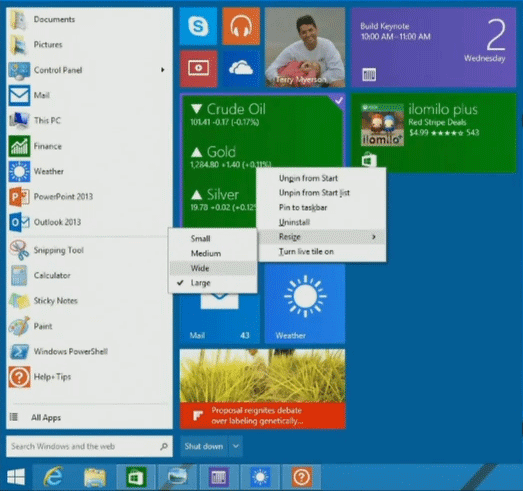Launch Weather app from Start list
Viewport: 523px width, 491px height.
(89, 171)
